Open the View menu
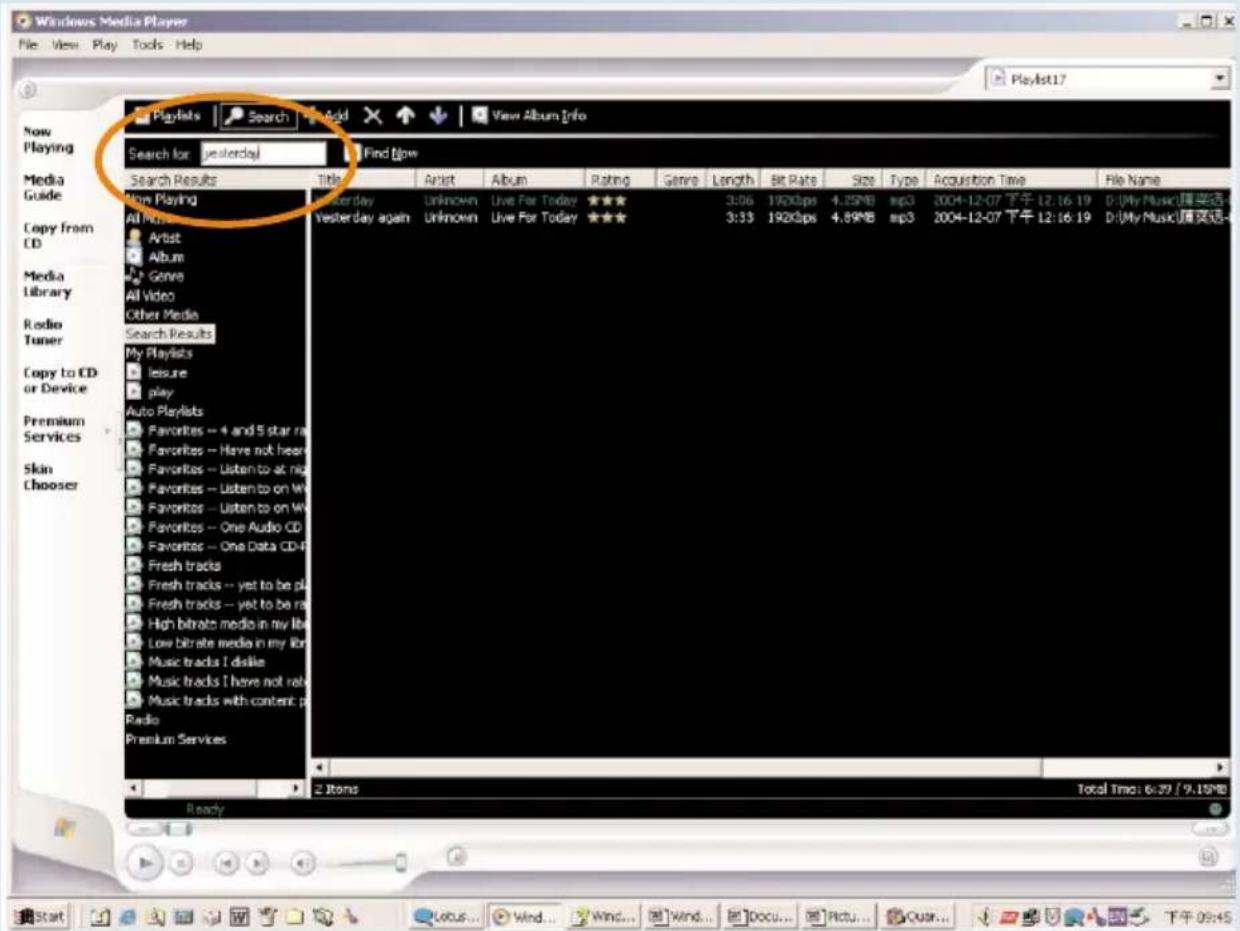This screenshot has height=931, width=1240. pyautogui.click(x=65, y=45)
